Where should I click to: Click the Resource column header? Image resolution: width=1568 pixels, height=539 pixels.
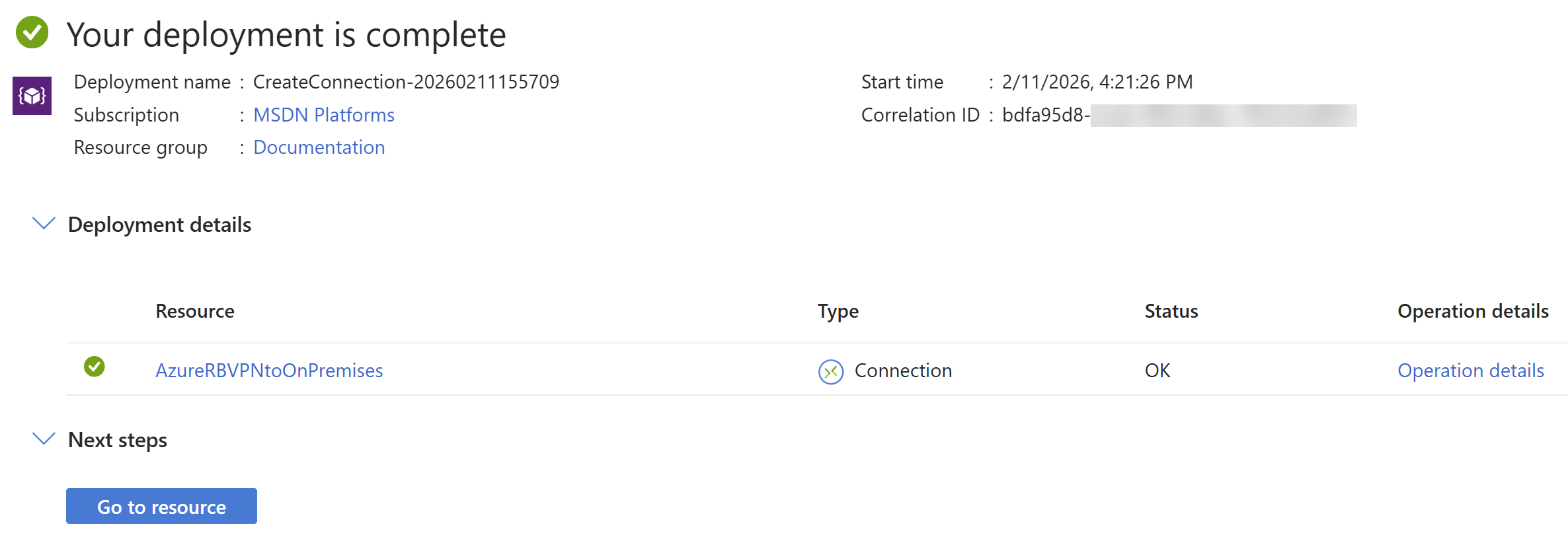click(195, 311)
